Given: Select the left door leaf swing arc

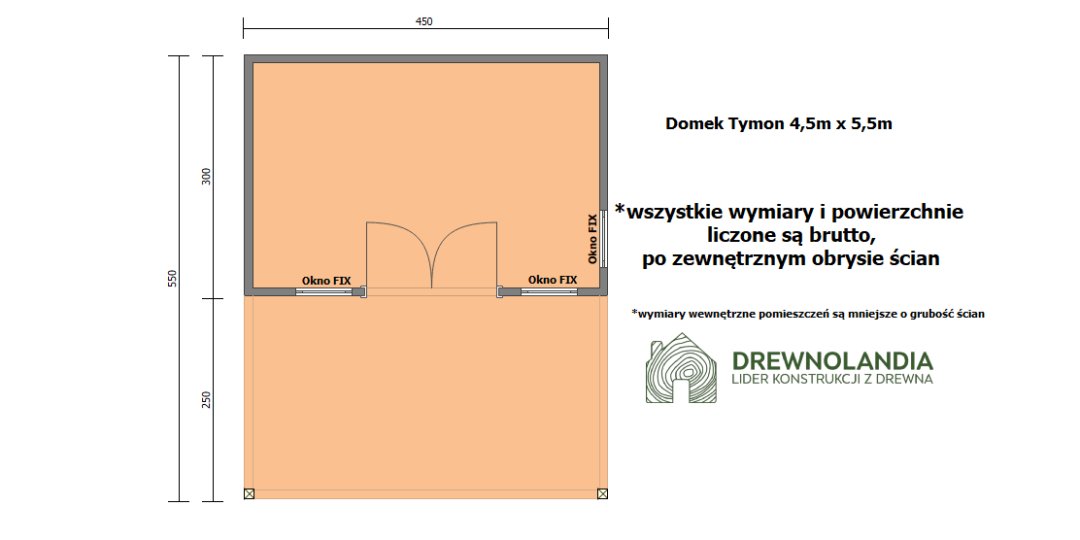Looking at the screenshot, I should point(399,255).
